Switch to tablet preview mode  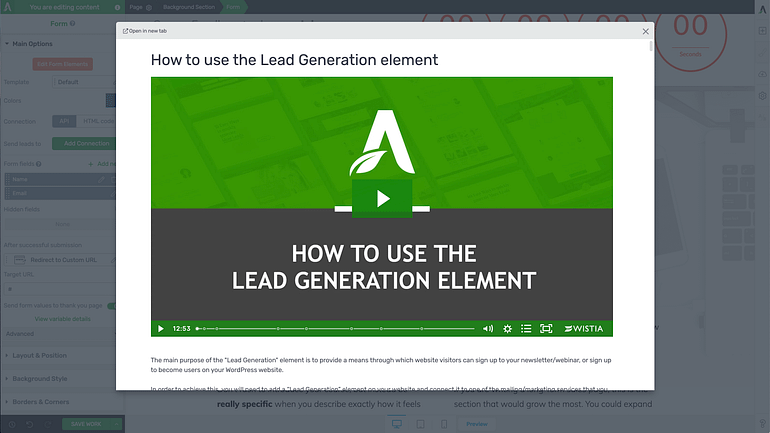(420, 424)
